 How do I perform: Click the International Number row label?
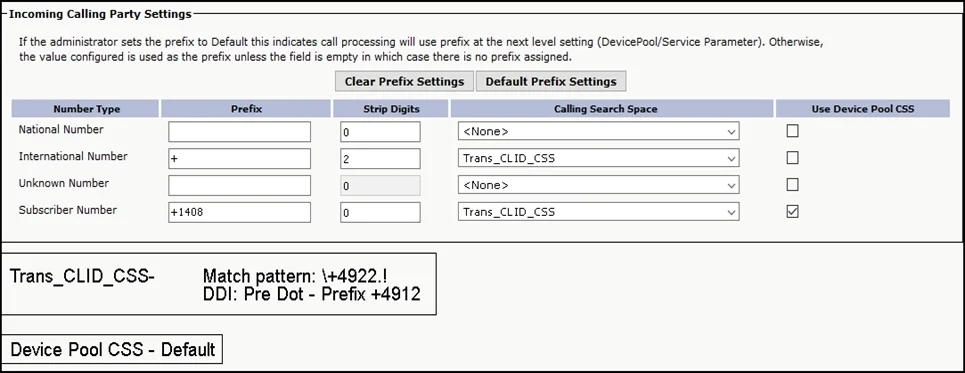(x=73, y=156)
